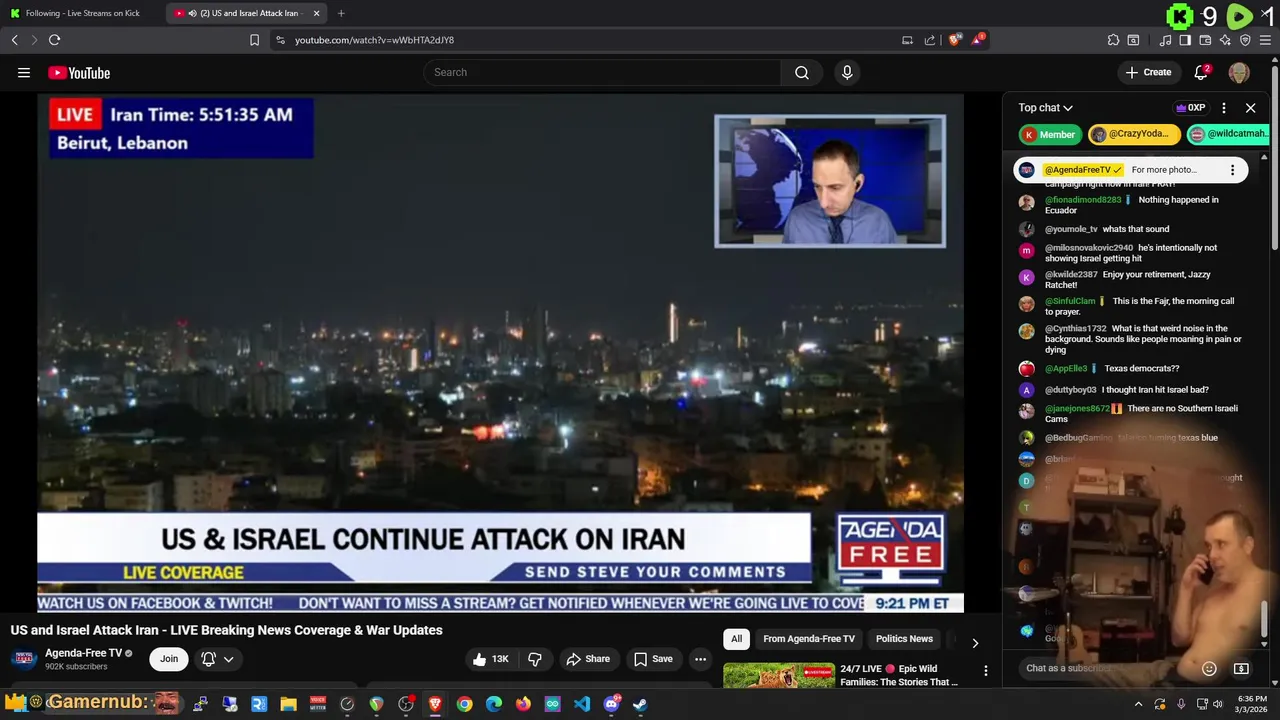Click the taskbar volume speaker icon
1280x720 pixels.
[1218, 704]
